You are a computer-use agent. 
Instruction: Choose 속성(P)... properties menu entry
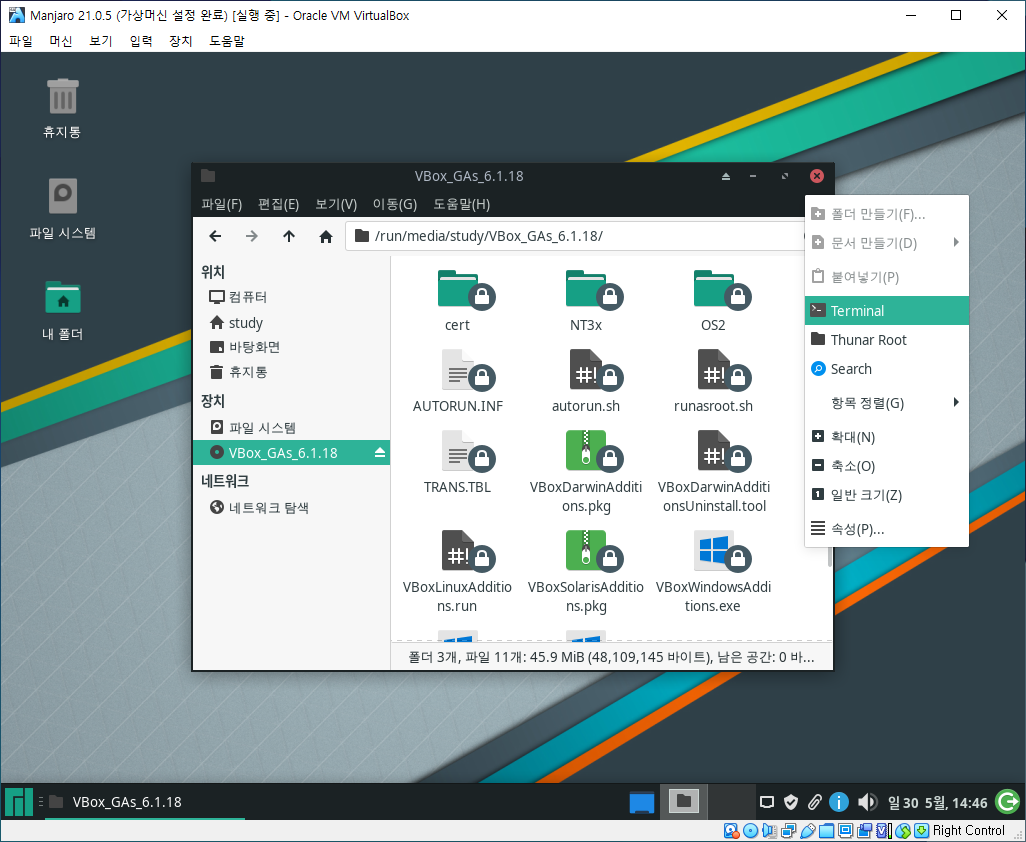(887, 529)
